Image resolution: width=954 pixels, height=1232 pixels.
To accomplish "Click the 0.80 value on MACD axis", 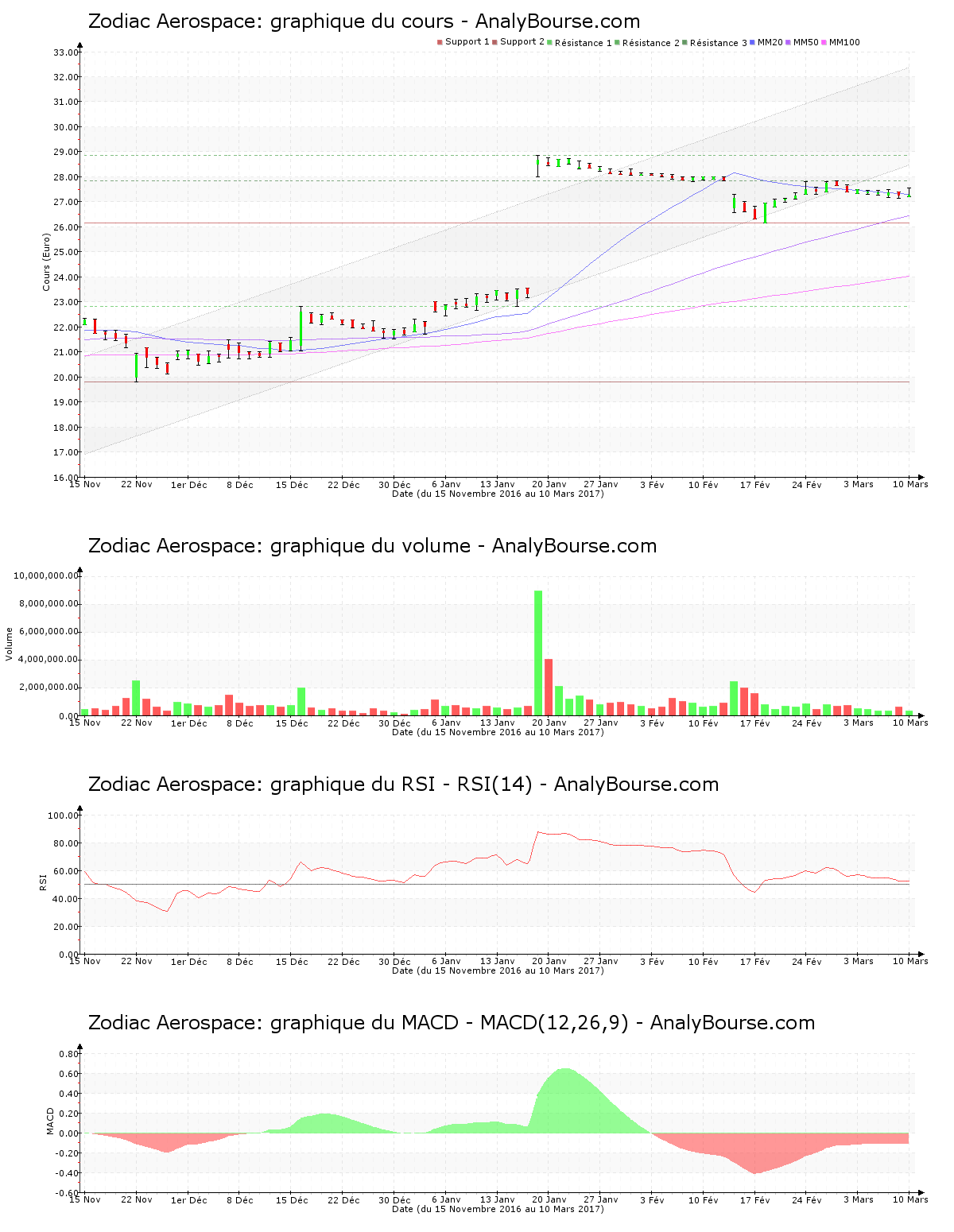I will point(69,1054).
